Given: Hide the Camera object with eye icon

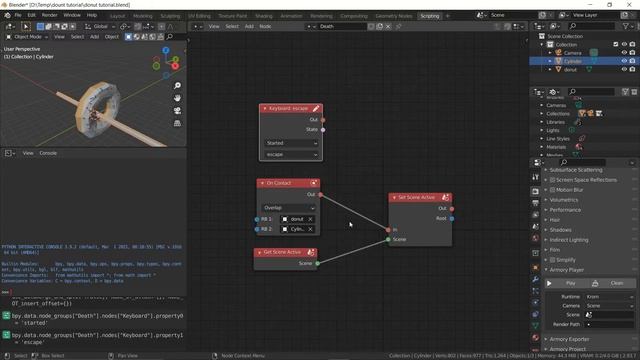Looking at the screenshot, I should 624,53.
